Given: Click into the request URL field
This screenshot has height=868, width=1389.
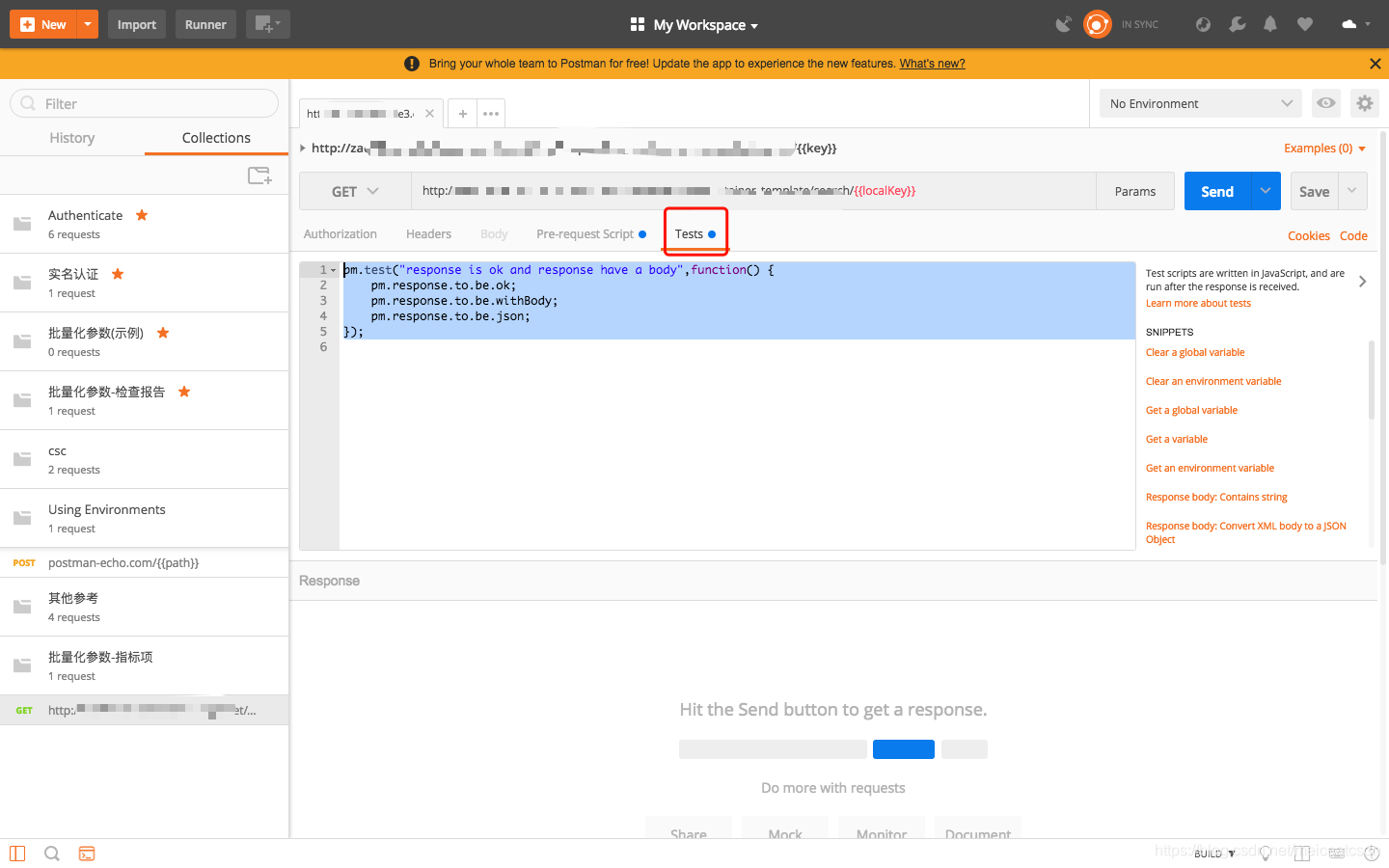Looking at the screenshot, I should (x=753, y=191).
